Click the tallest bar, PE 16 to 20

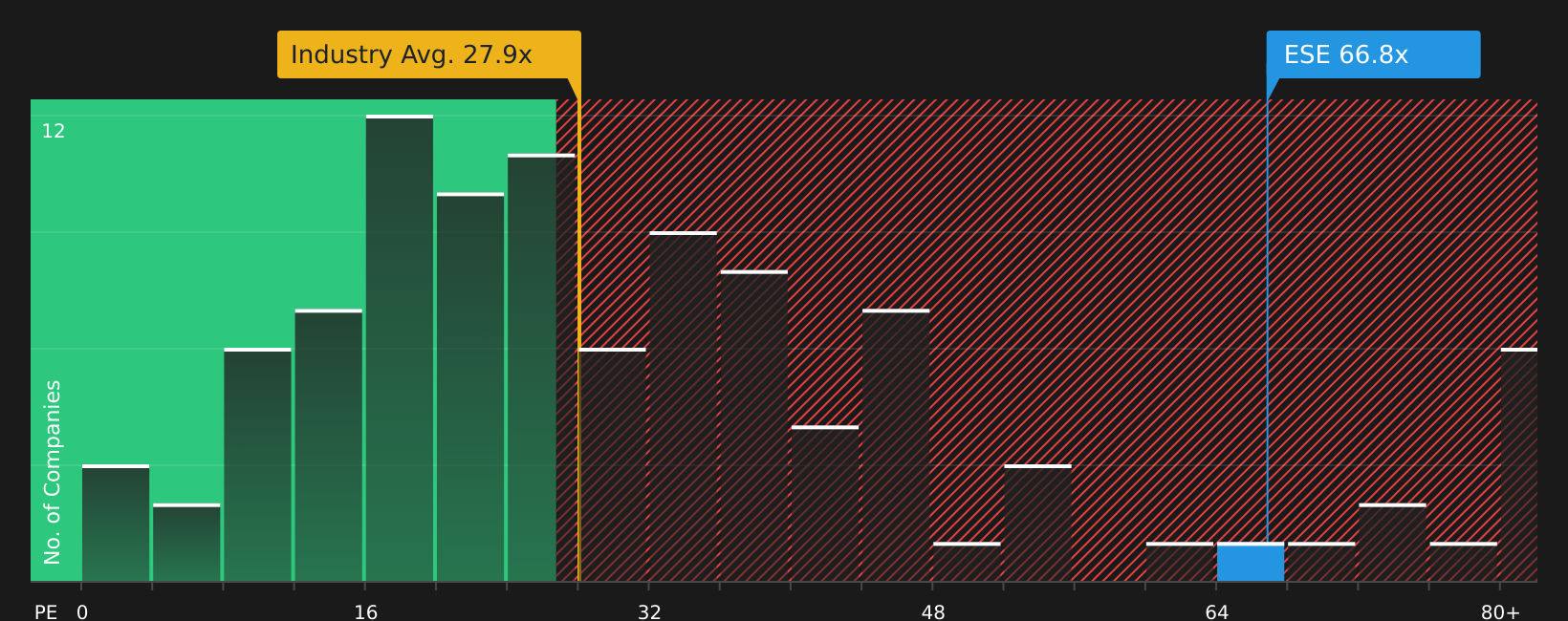pyautogui.click(x=400, y=349)
